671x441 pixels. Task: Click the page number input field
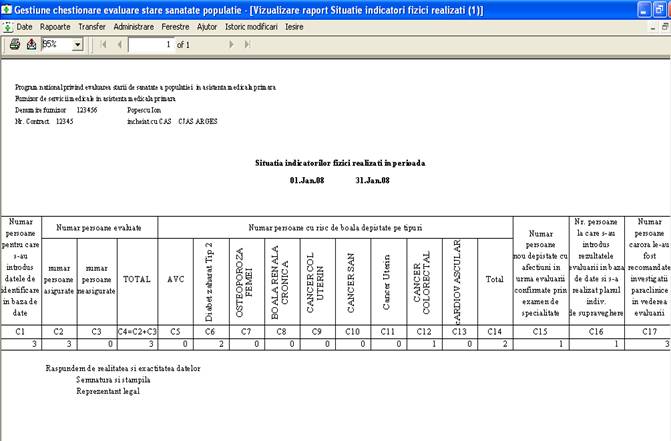(x=150, y=45)
